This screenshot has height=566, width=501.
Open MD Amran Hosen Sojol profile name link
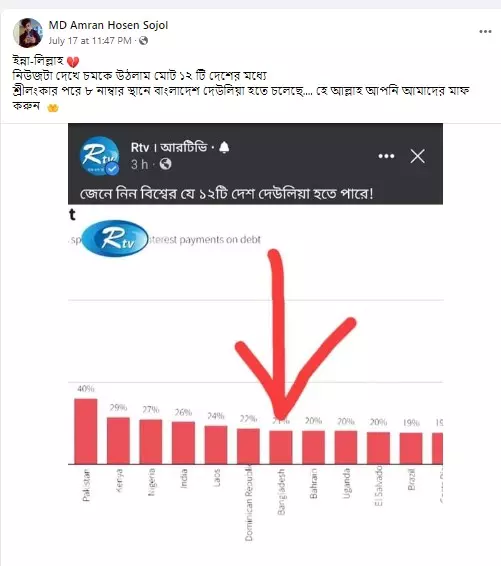point(108,25)
